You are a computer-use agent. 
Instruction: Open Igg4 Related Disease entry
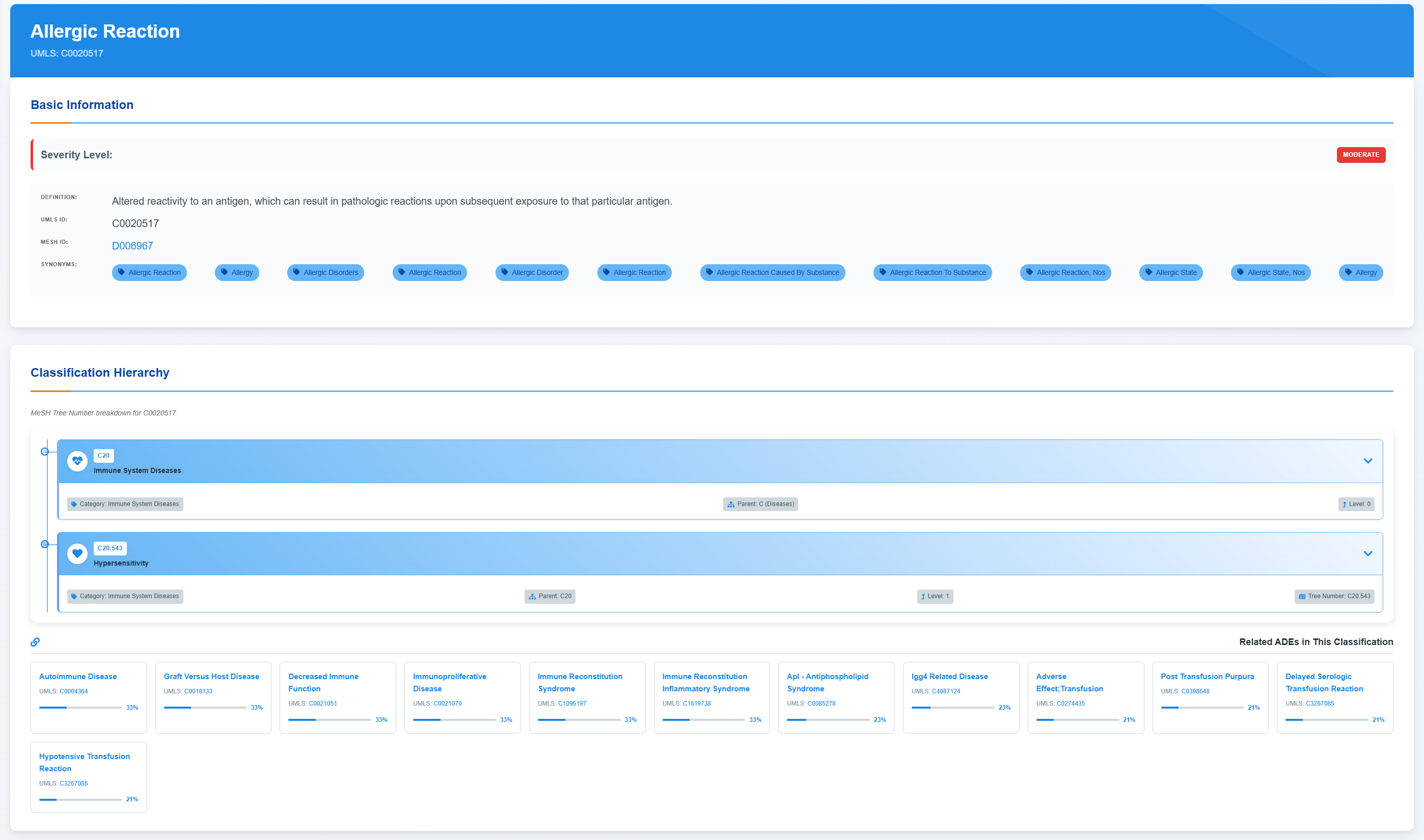pos(949,677)
